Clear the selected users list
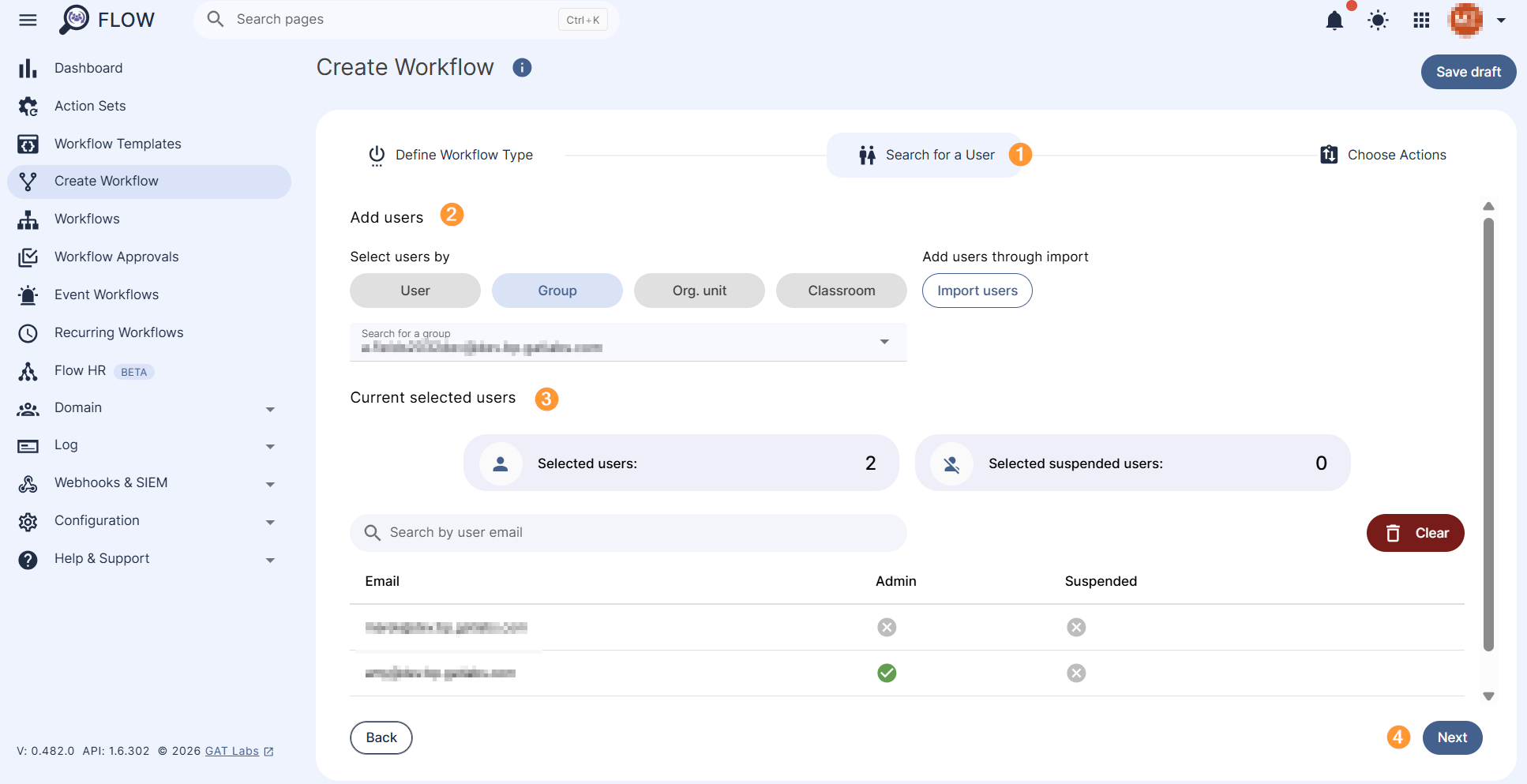This screenshot has height=784, width=1527. (1416, 533)
